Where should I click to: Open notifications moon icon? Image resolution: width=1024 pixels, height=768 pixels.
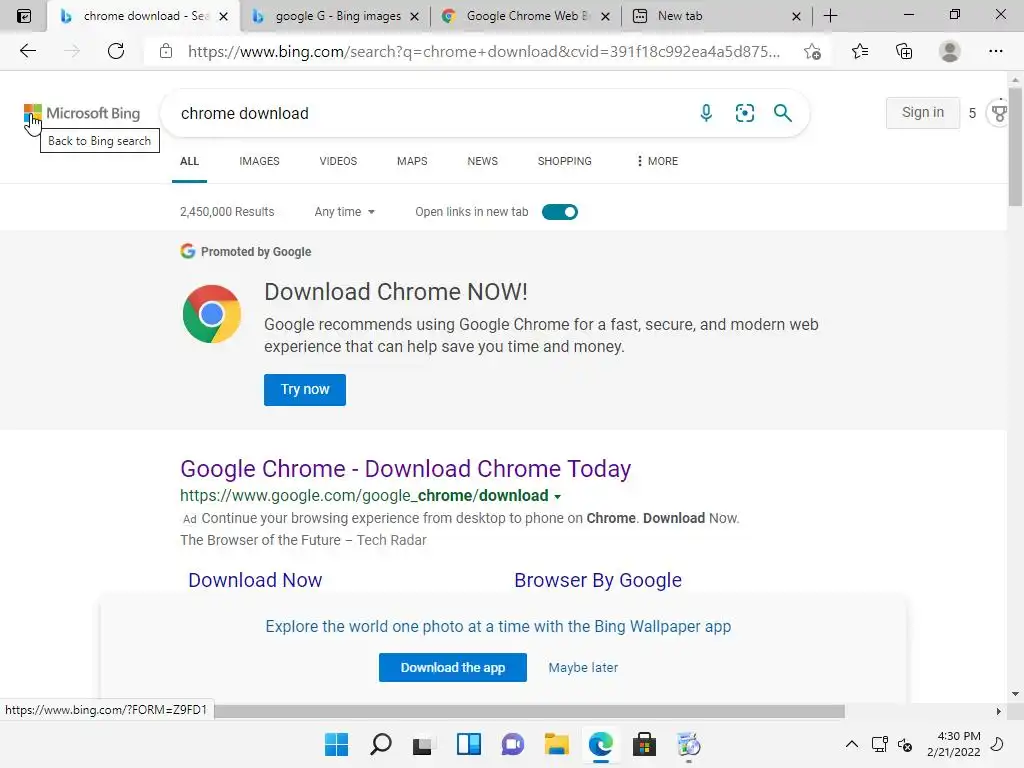pyautogui.click(x=997, y=744)
